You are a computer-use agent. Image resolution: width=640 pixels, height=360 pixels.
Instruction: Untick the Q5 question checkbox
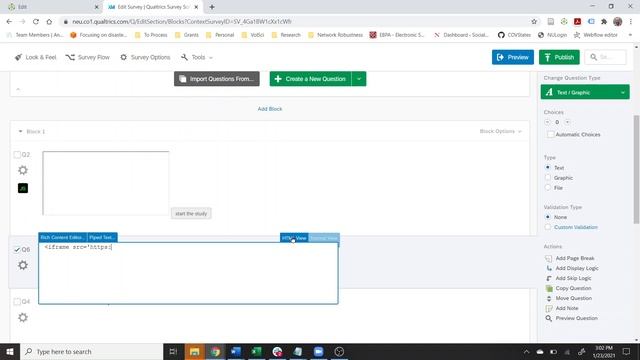[17, 249]
